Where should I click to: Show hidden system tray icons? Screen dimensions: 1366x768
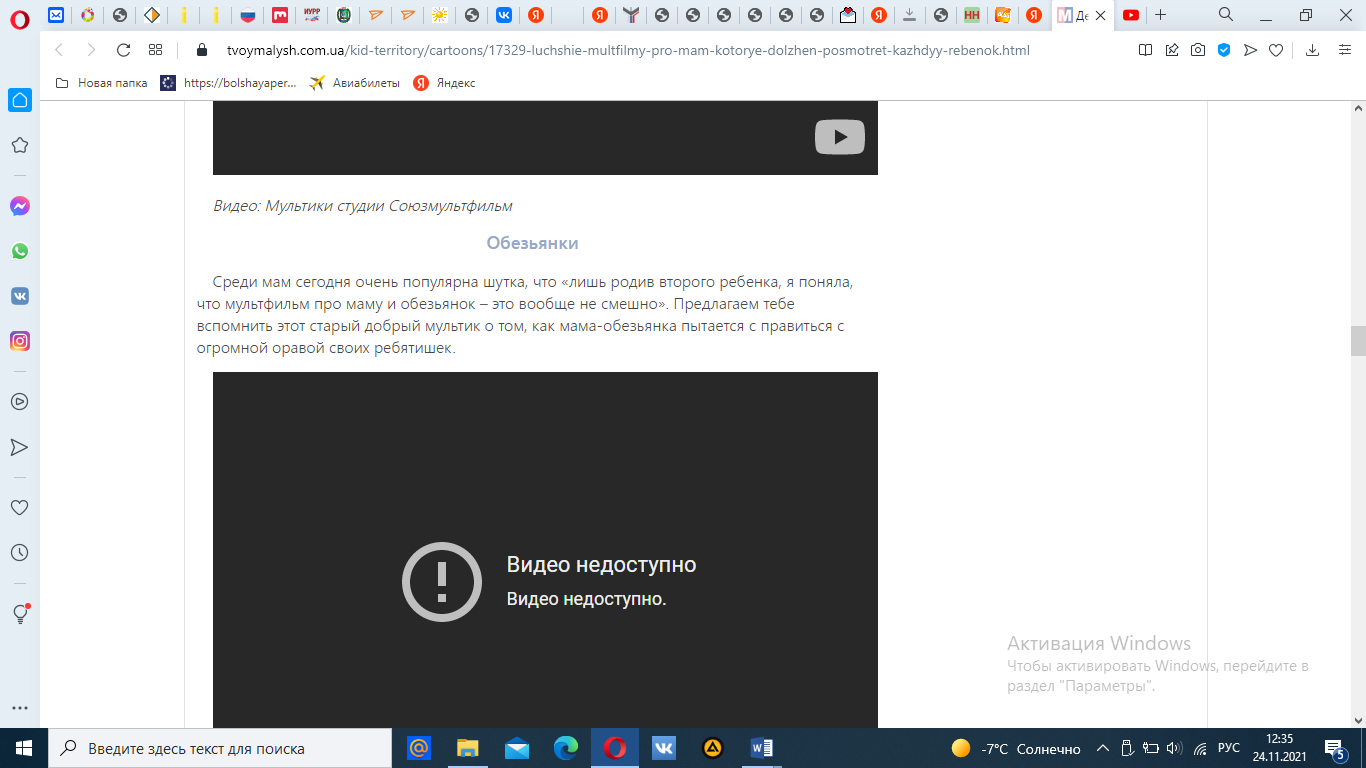pos(1103,748)
